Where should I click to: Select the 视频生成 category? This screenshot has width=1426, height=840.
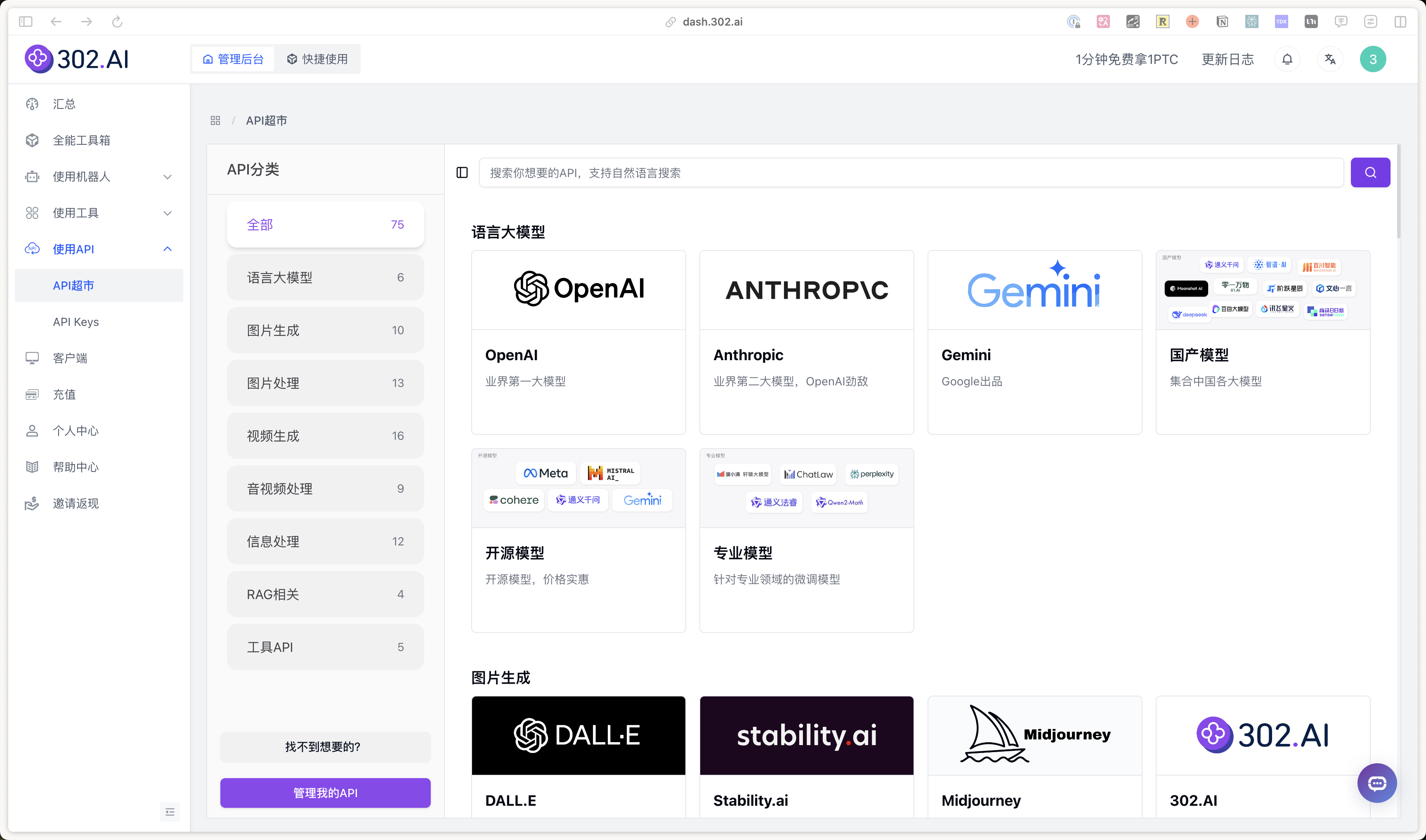(x=326, y=436)
